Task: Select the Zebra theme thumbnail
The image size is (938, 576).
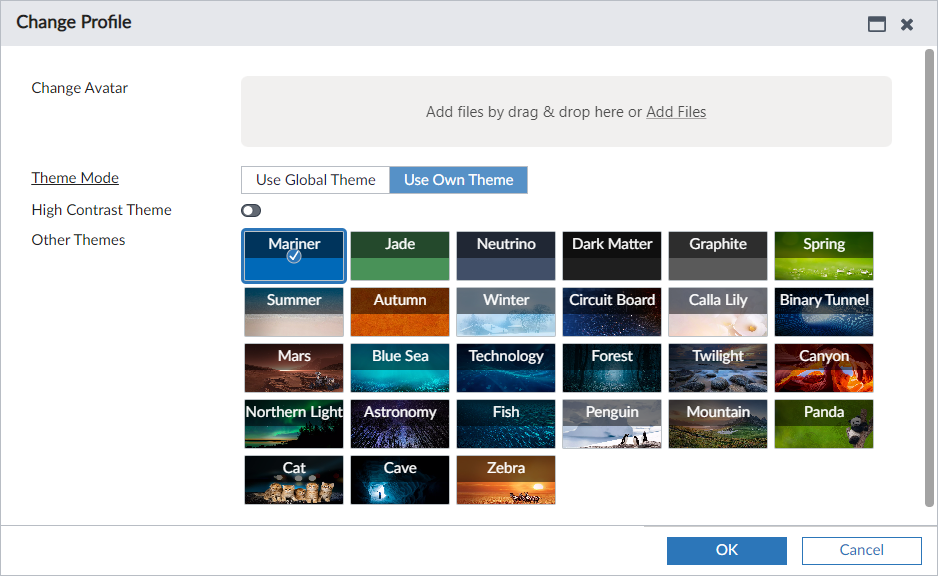Action: [x=505, y=480]
